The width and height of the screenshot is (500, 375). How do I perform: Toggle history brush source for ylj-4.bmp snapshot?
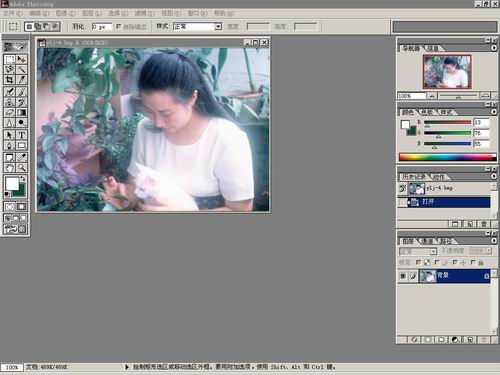click(402, 188)
